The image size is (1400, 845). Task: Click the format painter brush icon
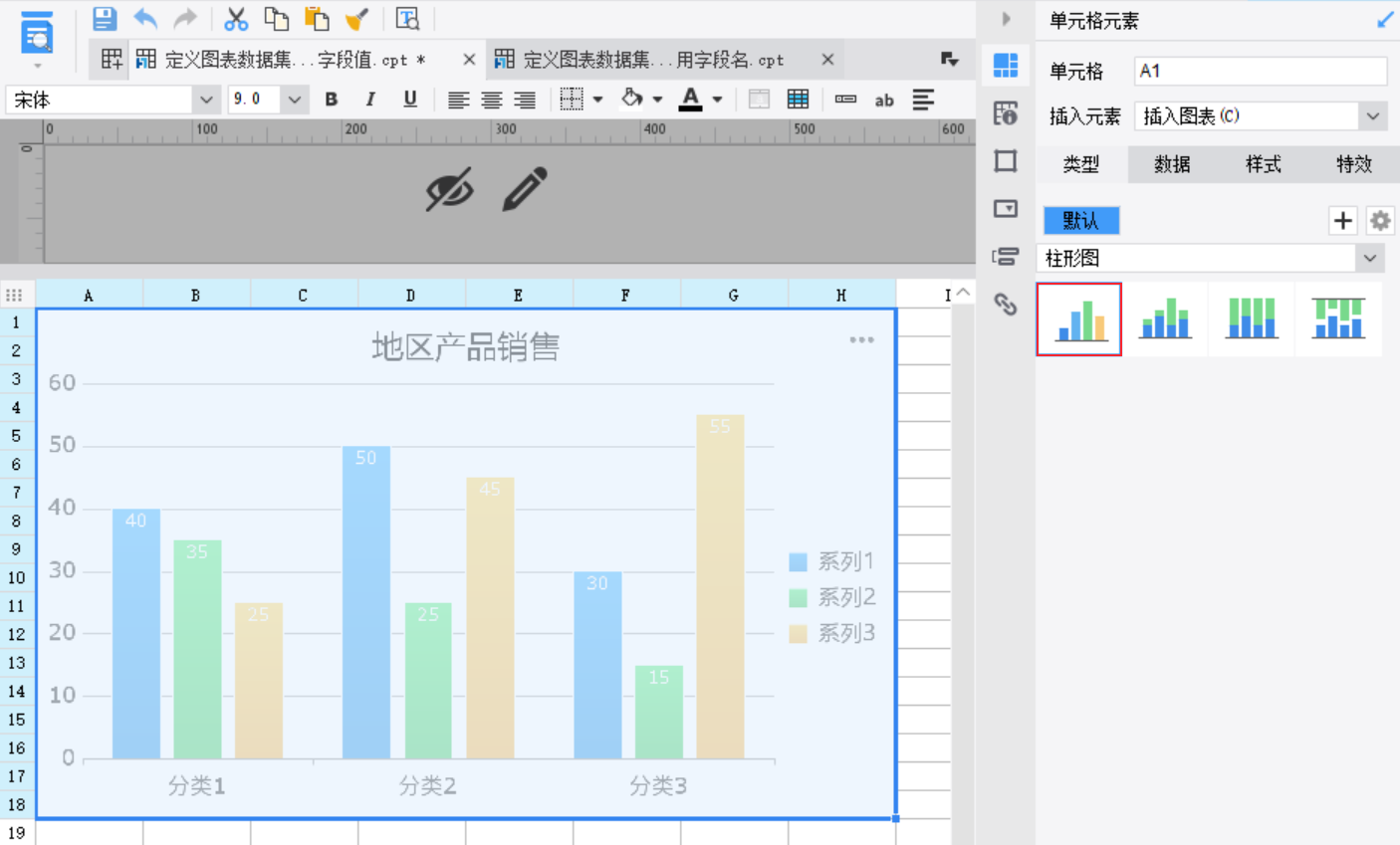(x=355, y=19)
